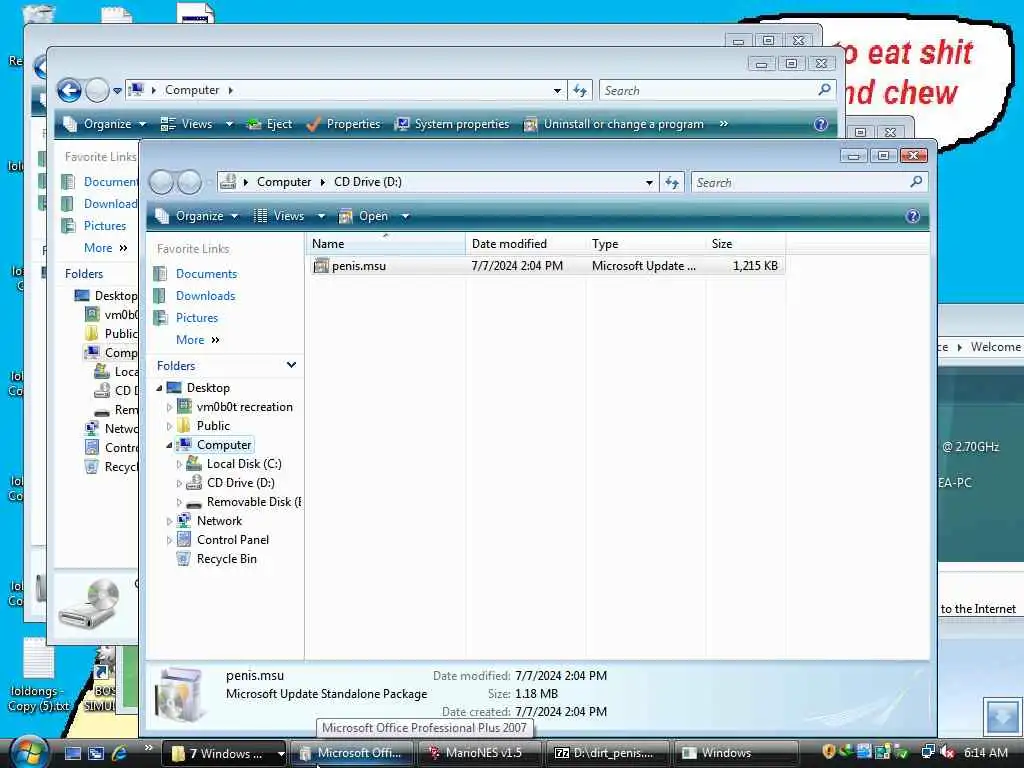Image resolution: width=1024 pixels, height=768 pixels.
Task: Switch to MarioNES v1.5 taskbar button
Action: pyautogui.click(x=479, y=753)
